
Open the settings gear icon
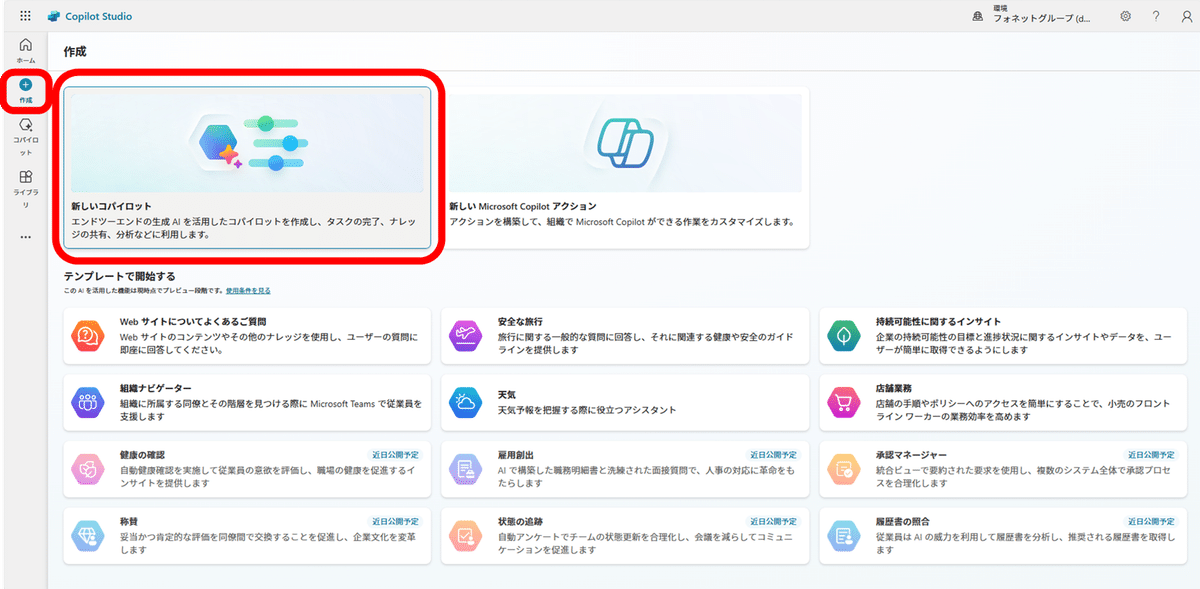(1126, 16)
